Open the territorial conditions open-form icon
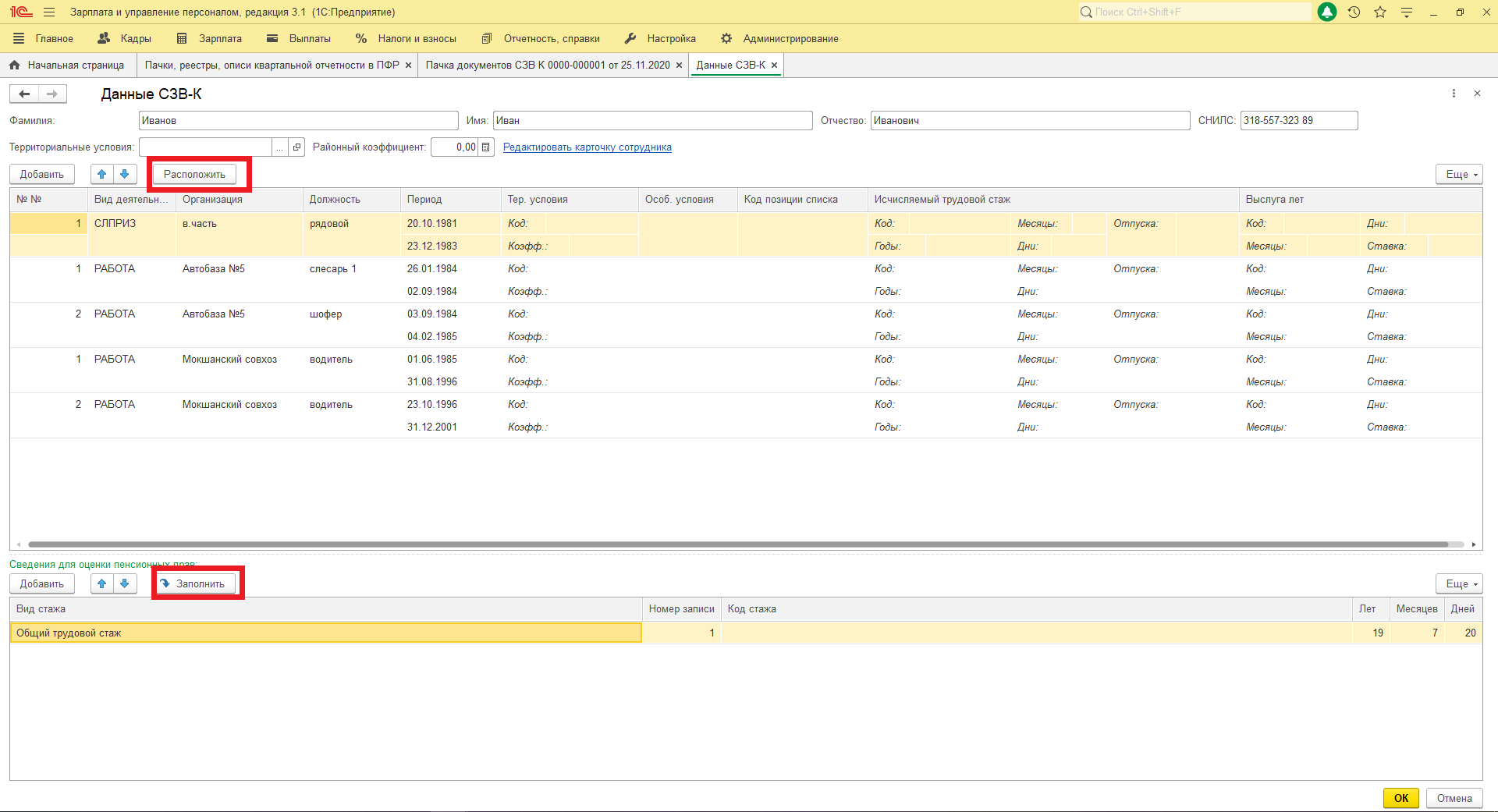 (x=296, y=147)
